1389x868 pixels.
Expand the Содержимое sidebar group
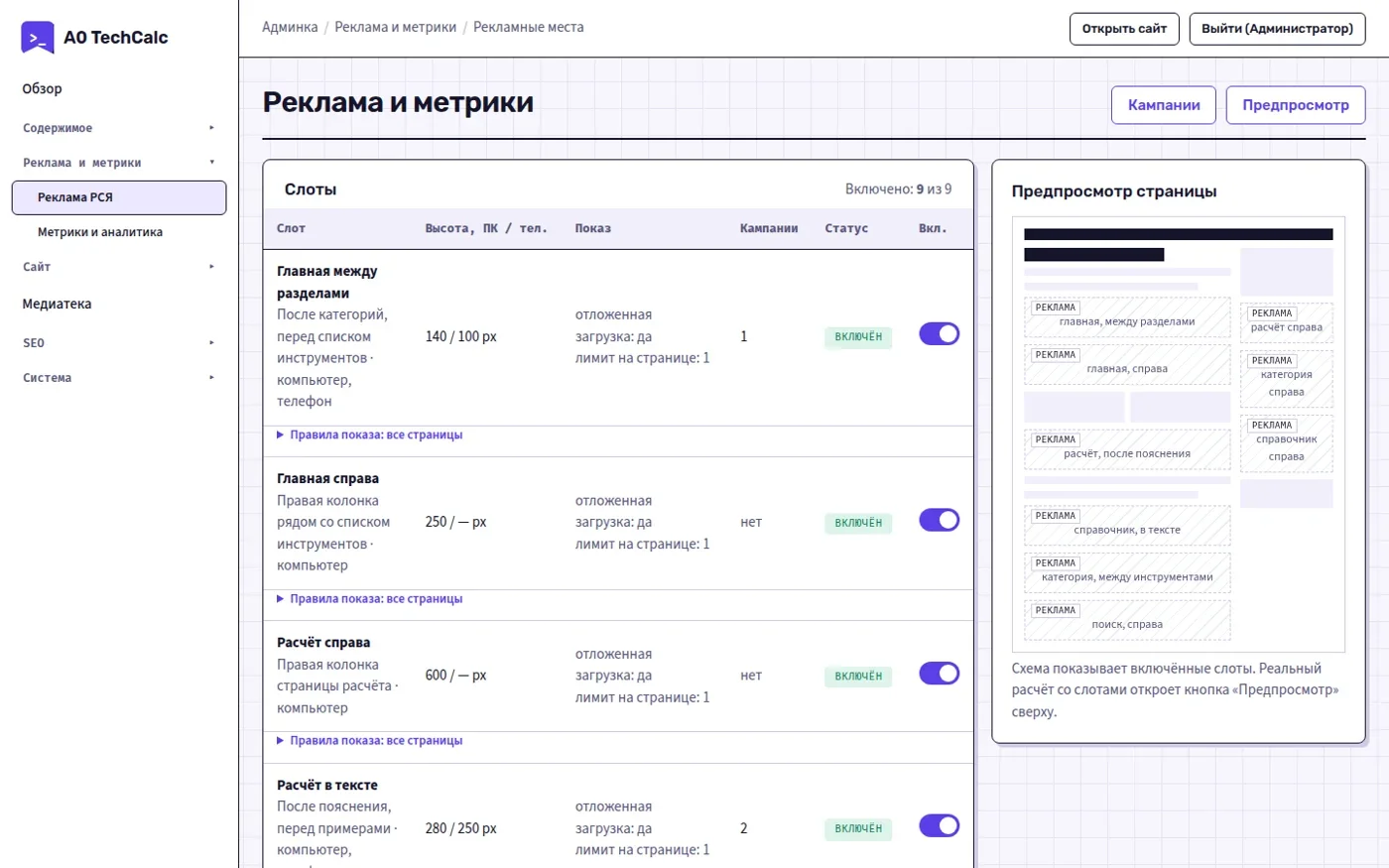click(119, 128)
